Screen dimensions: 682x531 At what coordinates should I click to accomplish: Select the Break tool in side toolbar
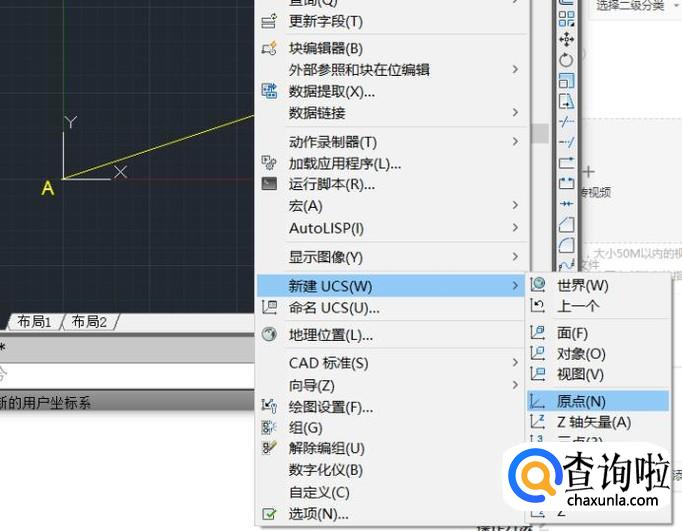tap(566, 183)
